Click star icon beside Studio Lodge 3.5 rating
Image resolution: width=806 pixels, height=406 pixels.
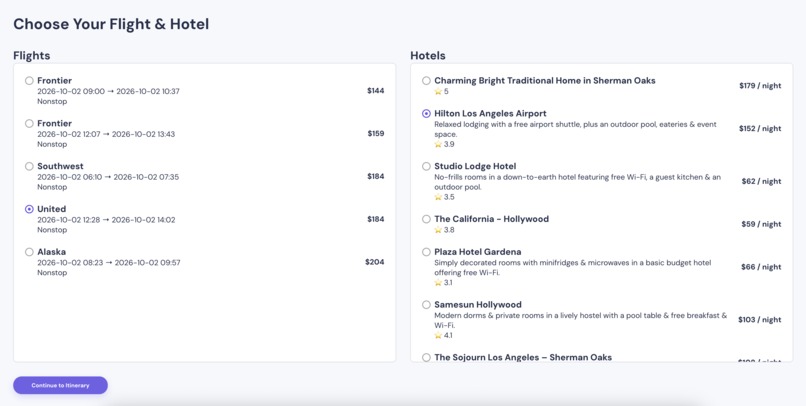tap(438, 197)
